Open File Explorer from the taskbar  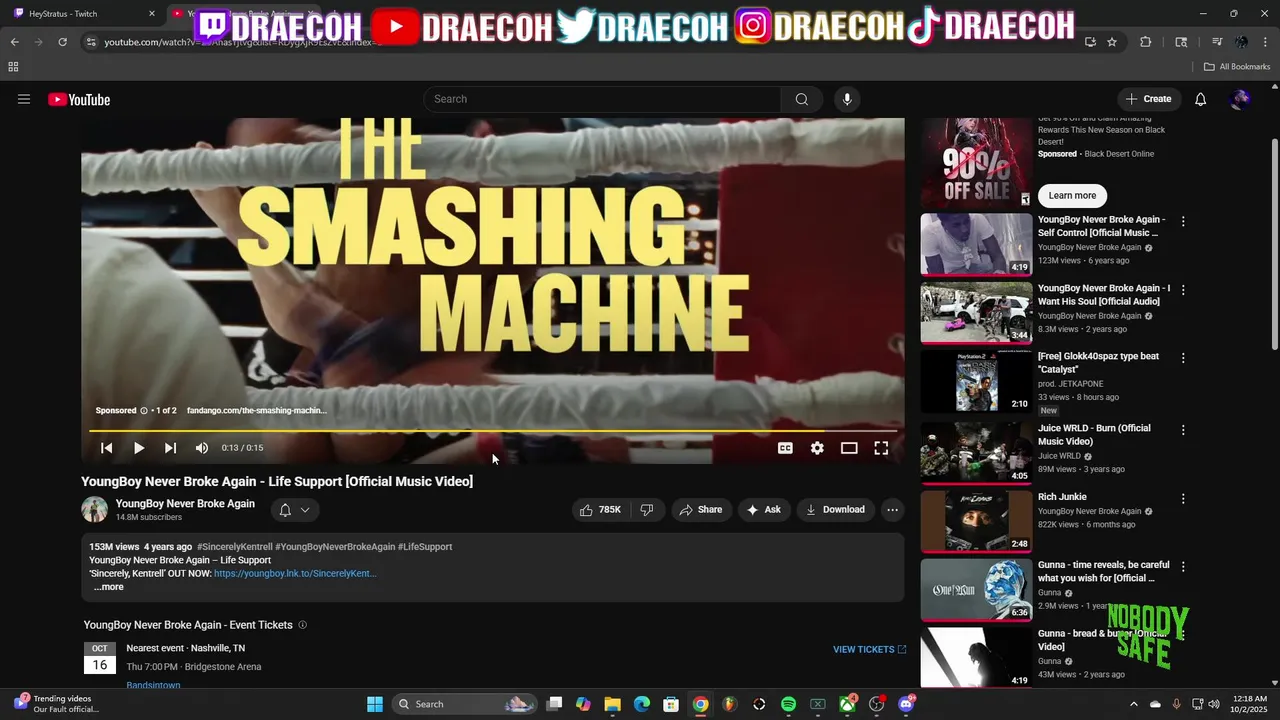coord(613,704)
